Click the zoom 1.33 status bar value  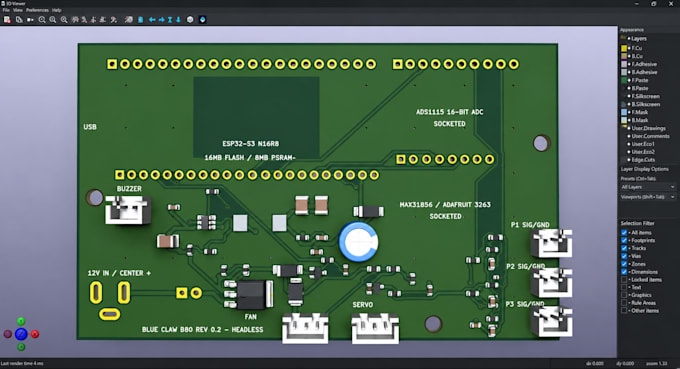pyautogui.click(x=657, y=363)
